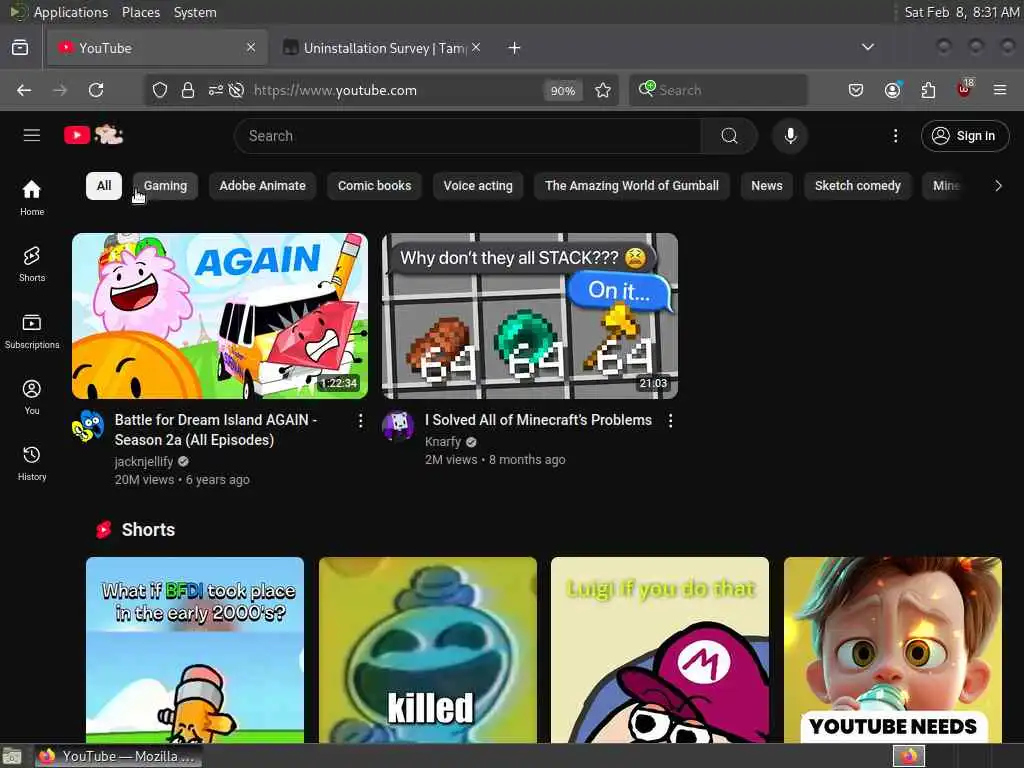1024x768 pixels.
Task: Select the Gaming filter chip
Action: point(165,186)
